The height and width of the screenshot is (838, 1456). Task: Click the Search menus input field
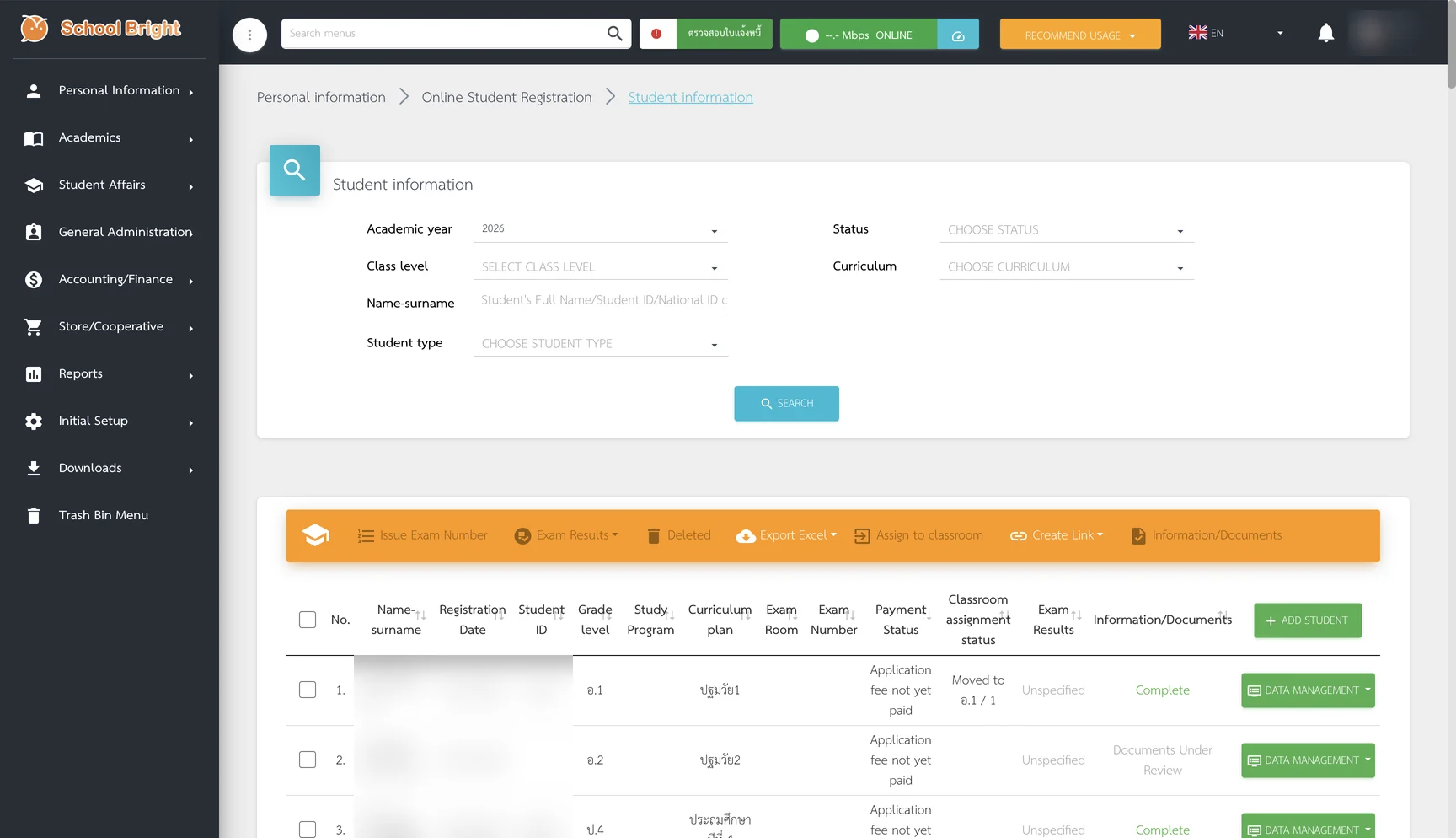[442, 34]
